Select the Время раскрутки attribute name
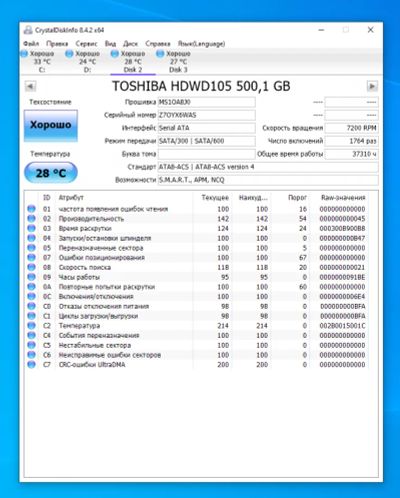 [x=85, y=228]
